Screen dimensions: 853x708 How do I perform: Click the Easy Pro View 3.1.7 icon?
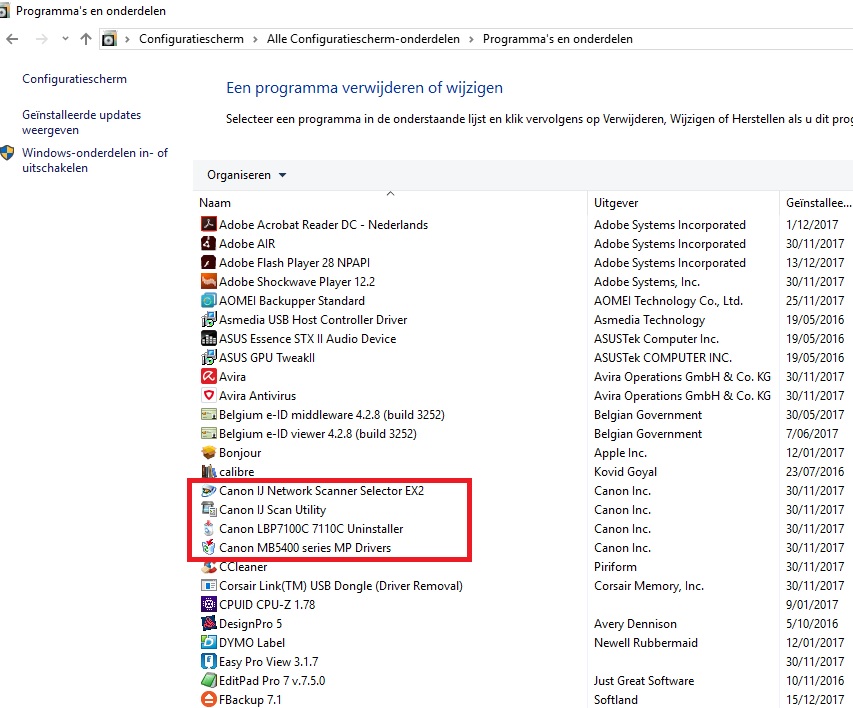[208, 662]
